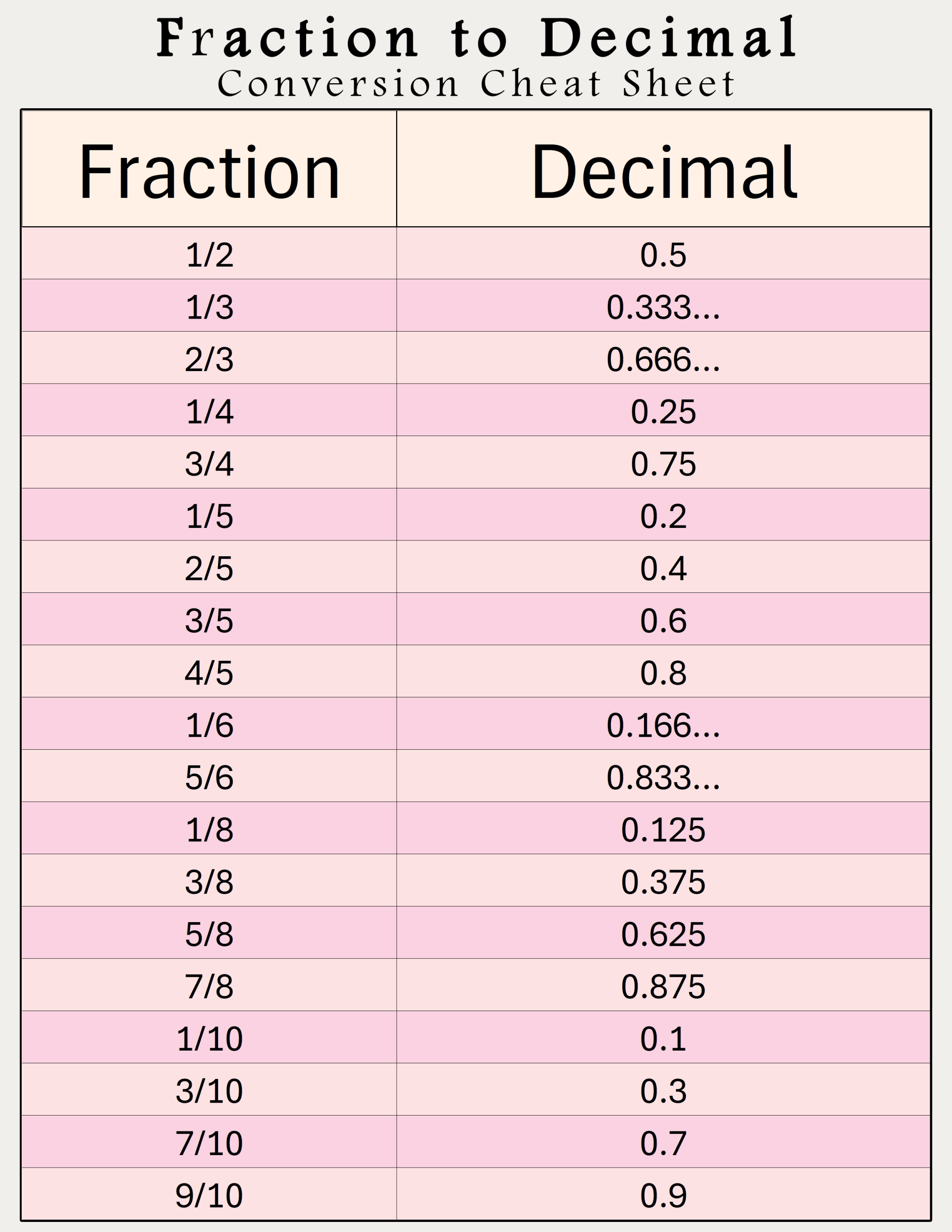
Task: Select the 3/4 fraction cell
Action: (x=209, y=464)
